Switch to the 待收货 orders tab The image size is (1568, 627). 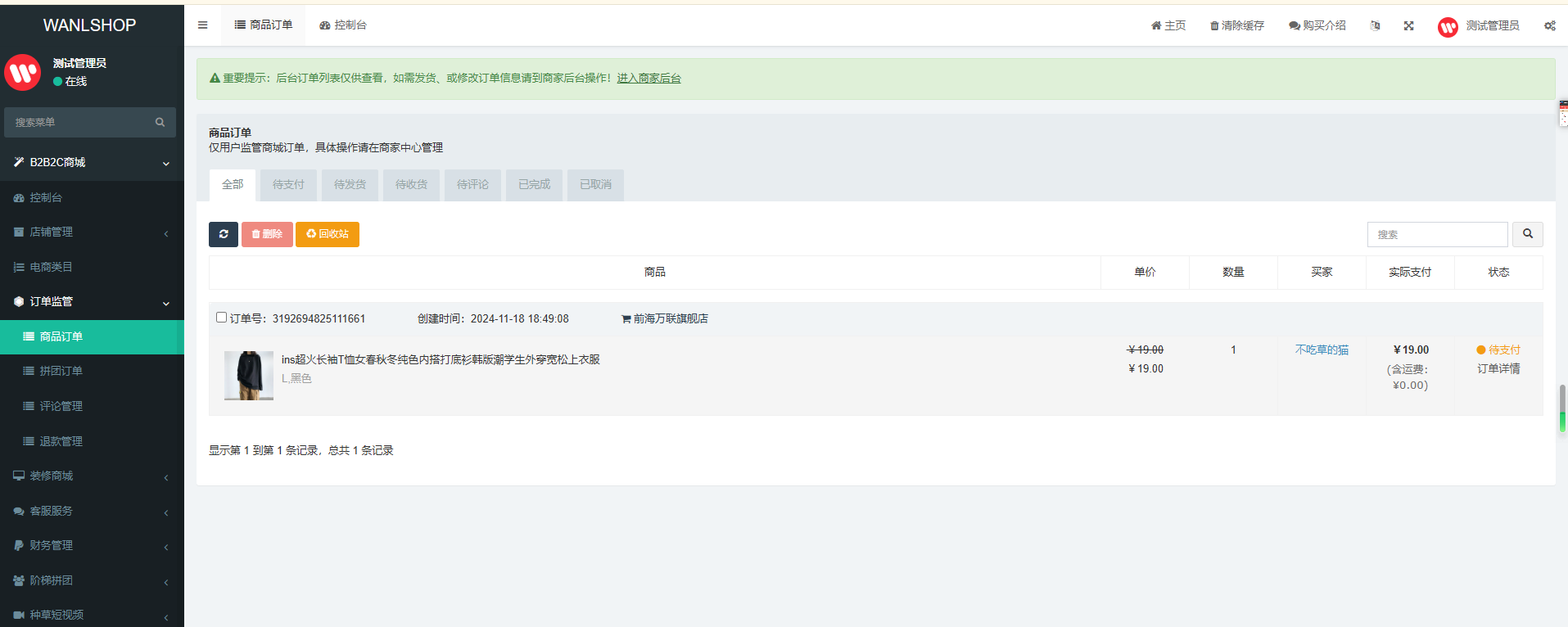(x=411, y=185)
